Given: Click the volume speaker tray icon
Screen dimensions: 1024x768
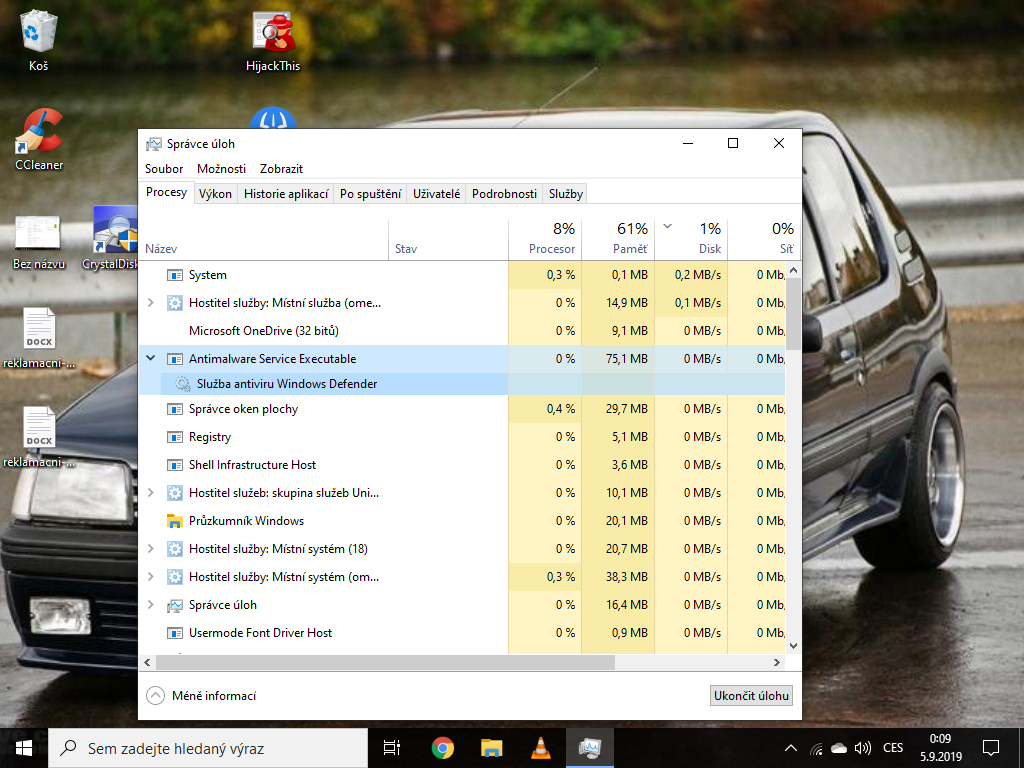Looking at the screenshot, I should 863,748.
